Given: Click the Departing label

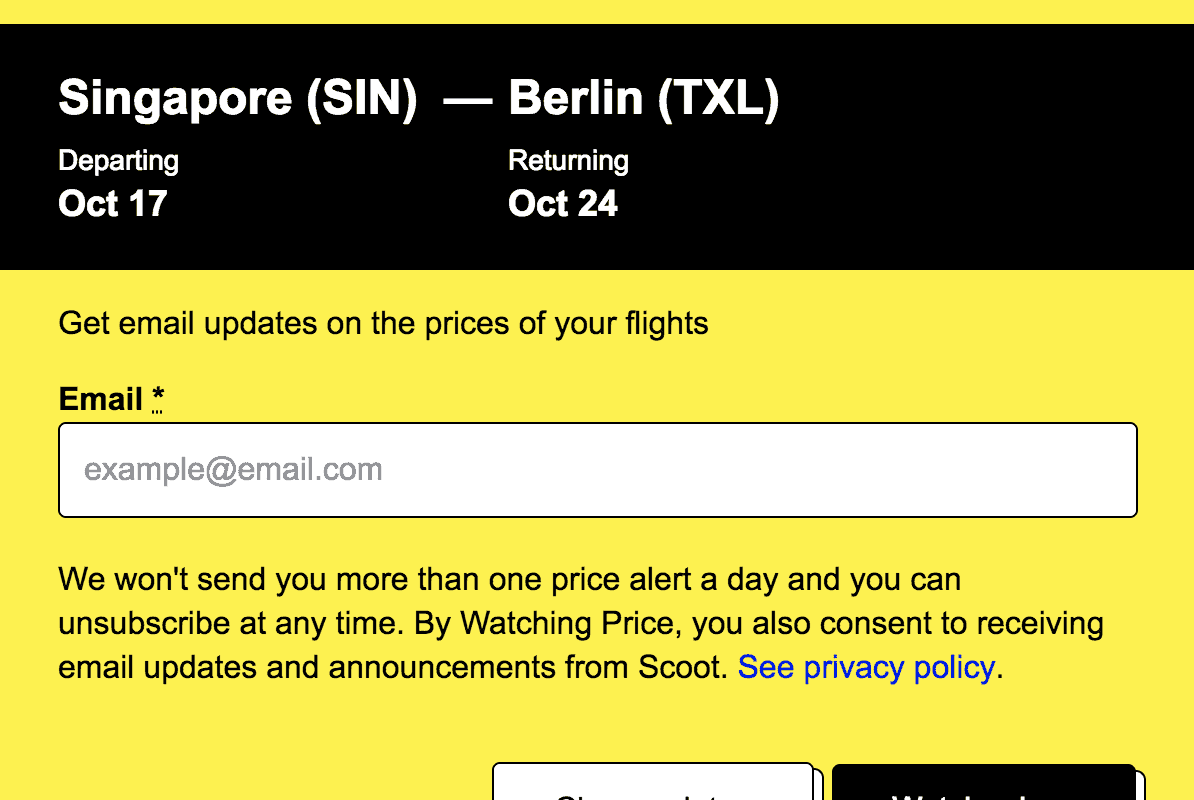Looking at the screenshot, I should pos(119,161).
